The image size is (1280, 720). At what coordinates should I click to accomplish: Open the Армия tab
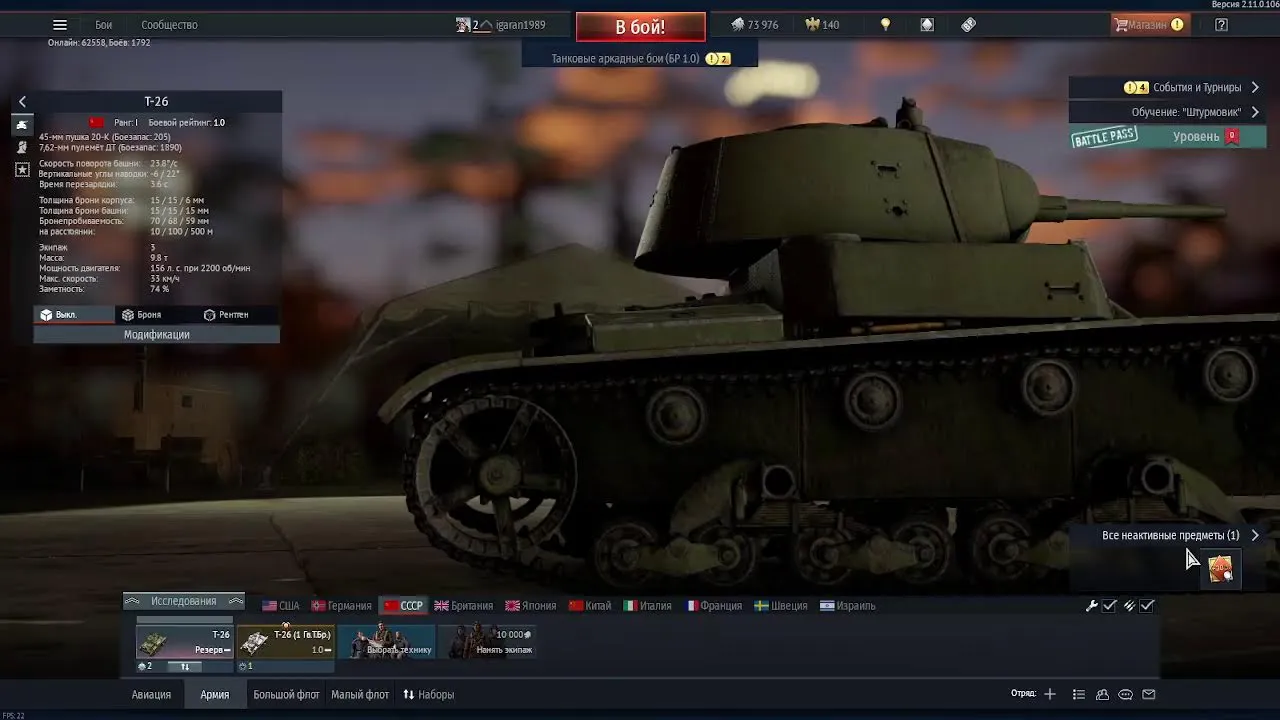[215, 695]
